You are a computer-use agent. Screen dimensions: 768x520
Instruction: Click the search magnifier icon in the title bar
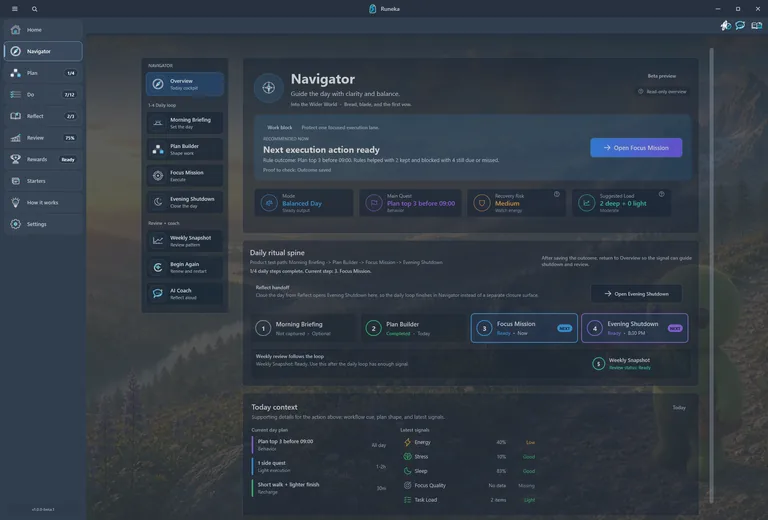(34, 9)
